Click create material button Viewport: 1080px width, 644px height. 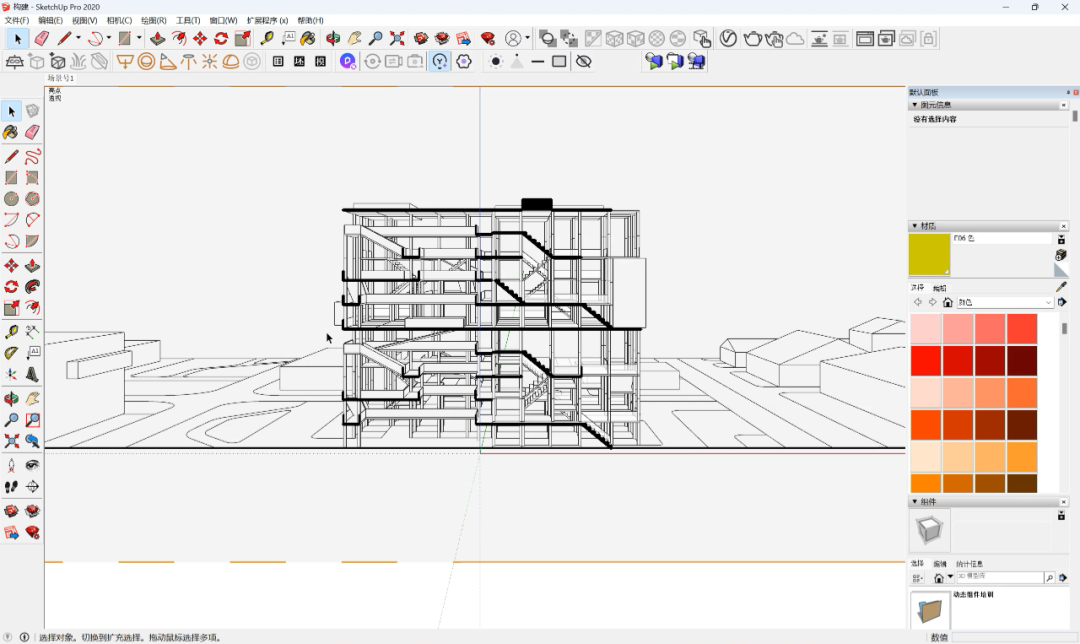click(x=1061, y=255)
